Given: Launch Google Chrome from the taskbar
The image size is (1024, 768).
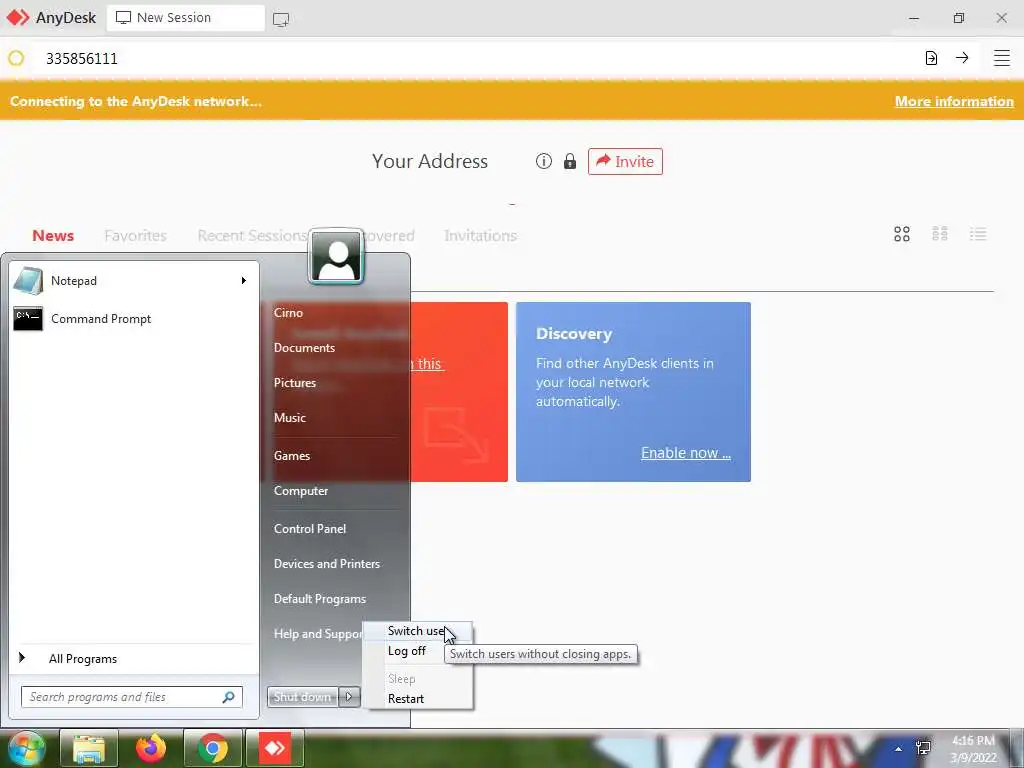Looking at the screenshot, I should (212, 749).
